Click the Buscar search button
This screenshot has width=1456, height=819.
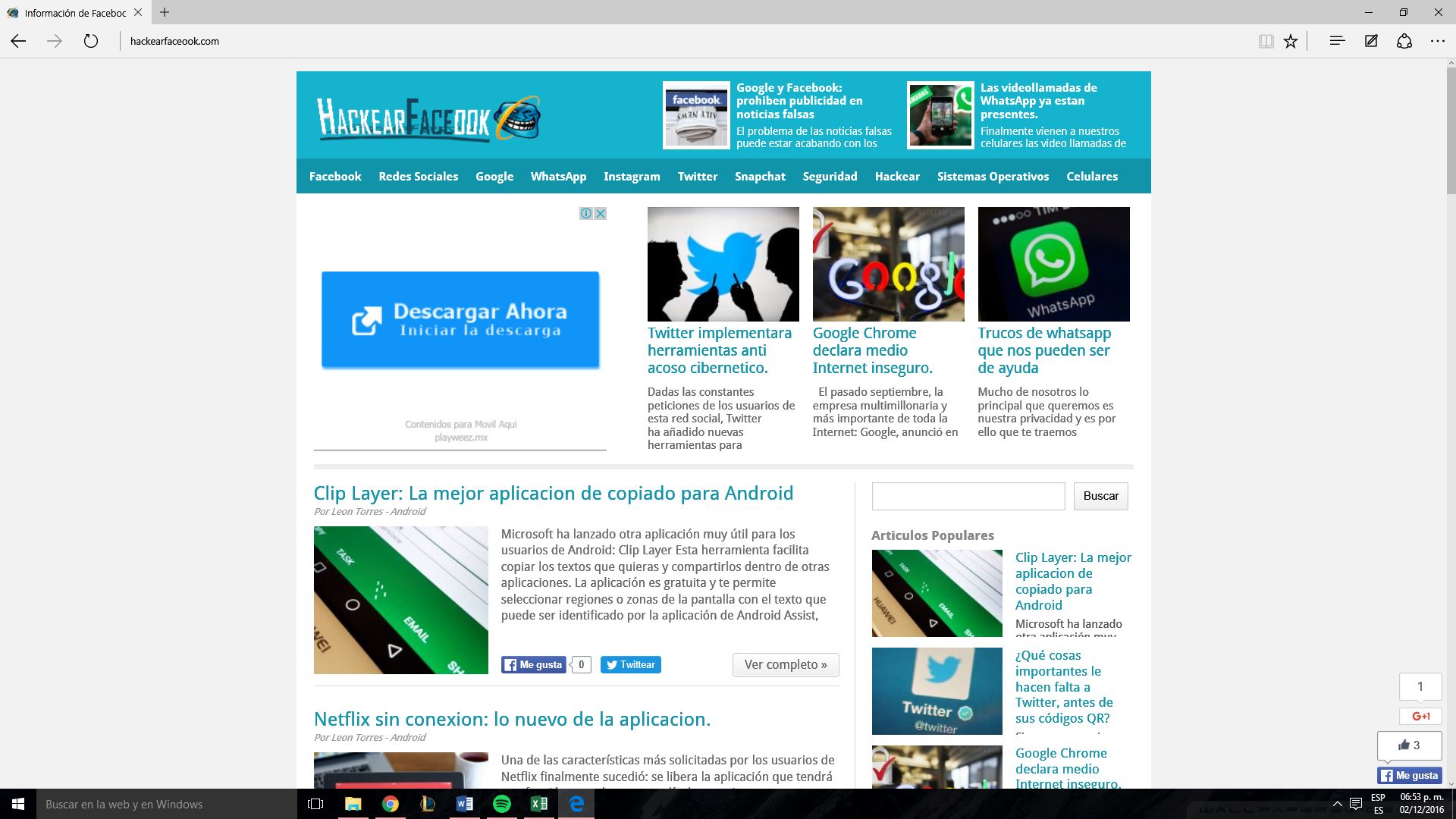(1101, 496)
